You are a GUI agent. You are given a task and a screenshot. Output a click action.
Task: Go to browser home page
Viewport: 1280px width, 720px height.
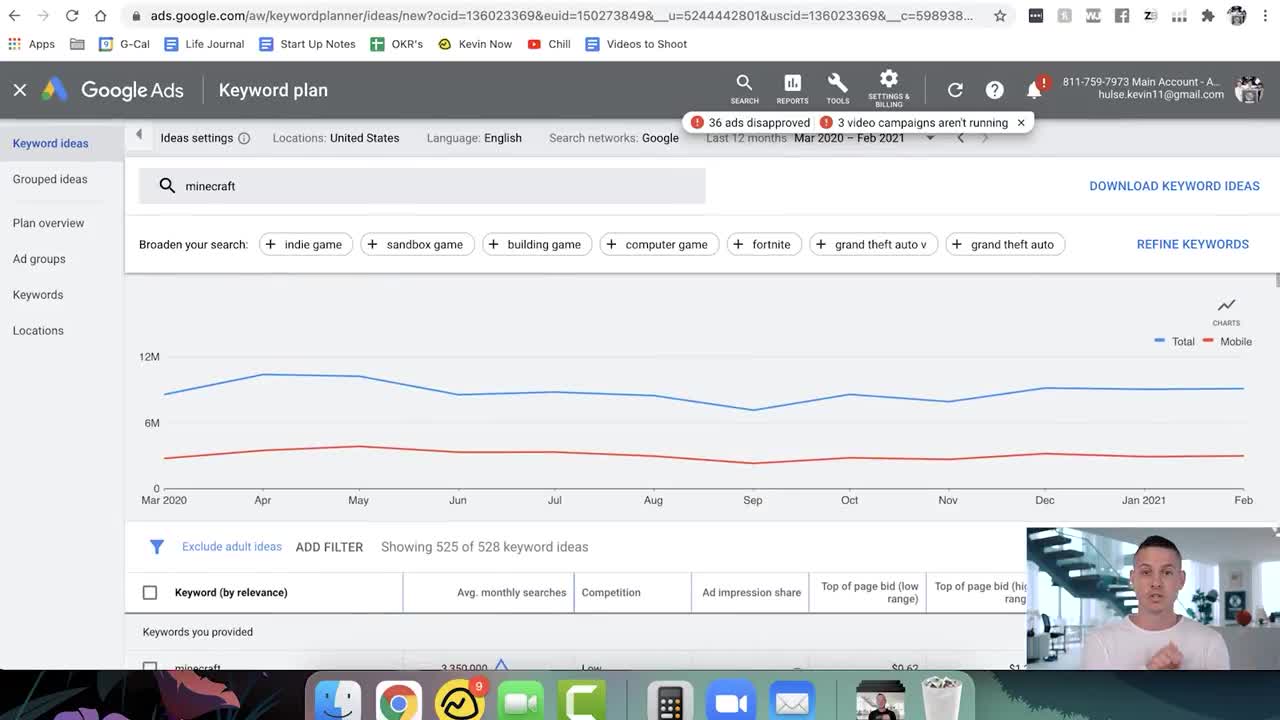click(x=100, y=16)
